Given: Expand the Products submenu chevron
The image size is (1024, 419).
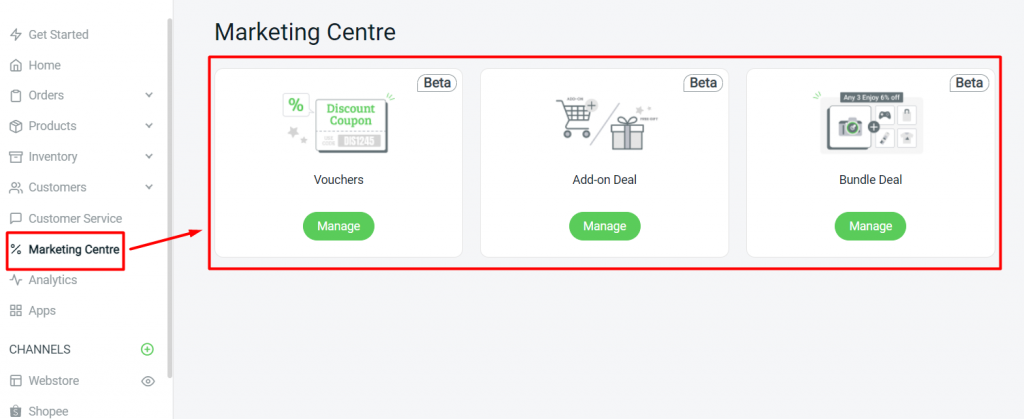Looking at the screenshot, I should click(149, 126).
